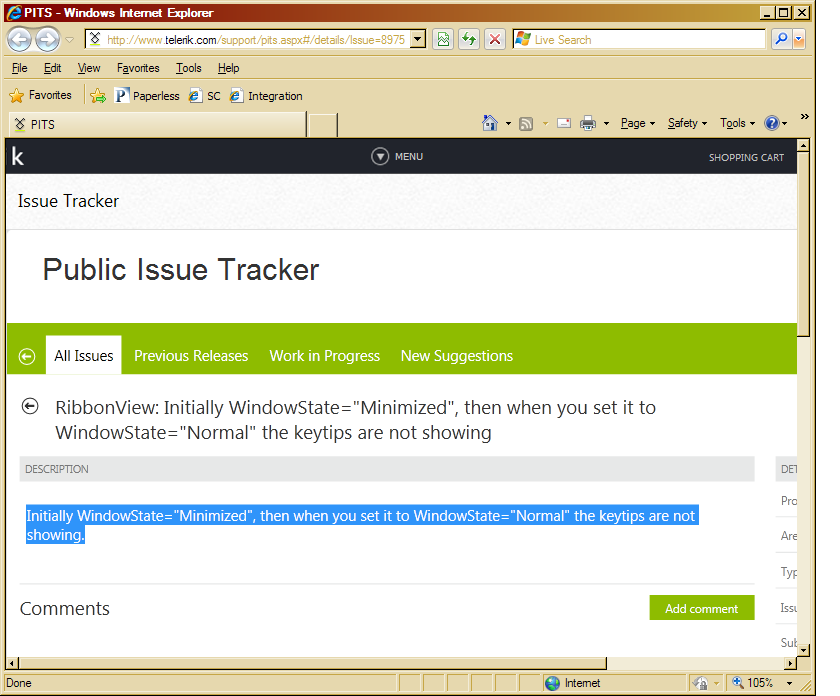Click the vertical scrollbar down arrow
The height and width of the screenshot is (696, 840).
tap(802, 650)
